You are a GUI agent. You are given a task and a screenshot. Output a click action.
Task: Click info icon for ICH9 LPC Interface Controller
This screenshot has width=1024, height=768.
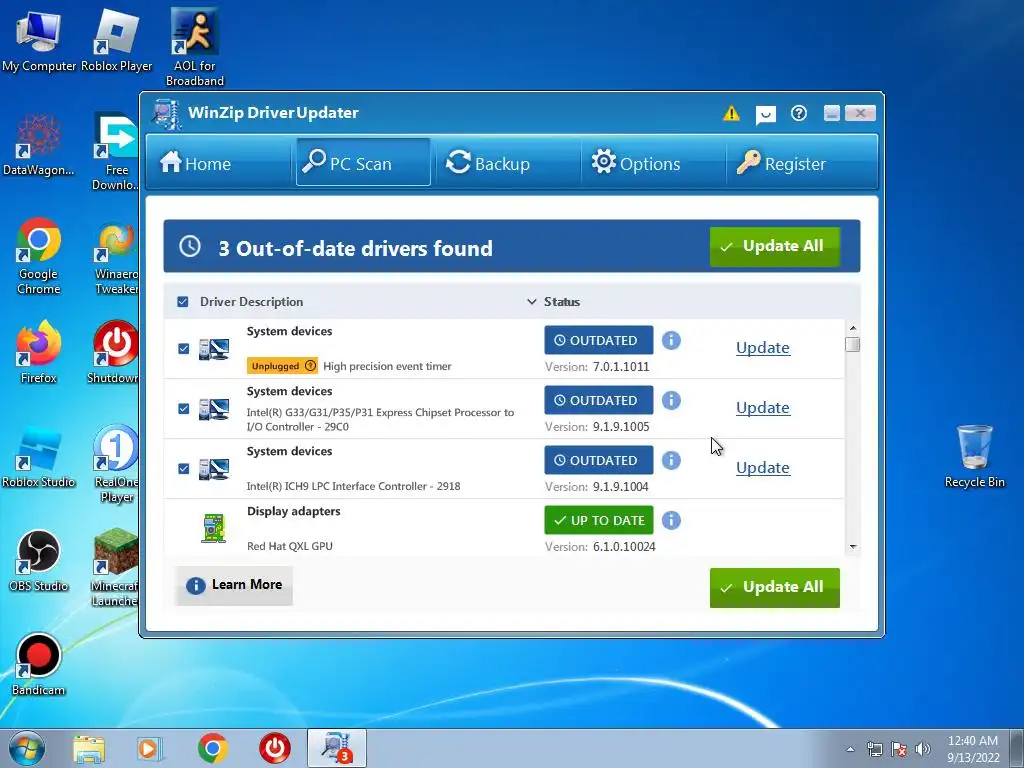(x=671, y=460)
